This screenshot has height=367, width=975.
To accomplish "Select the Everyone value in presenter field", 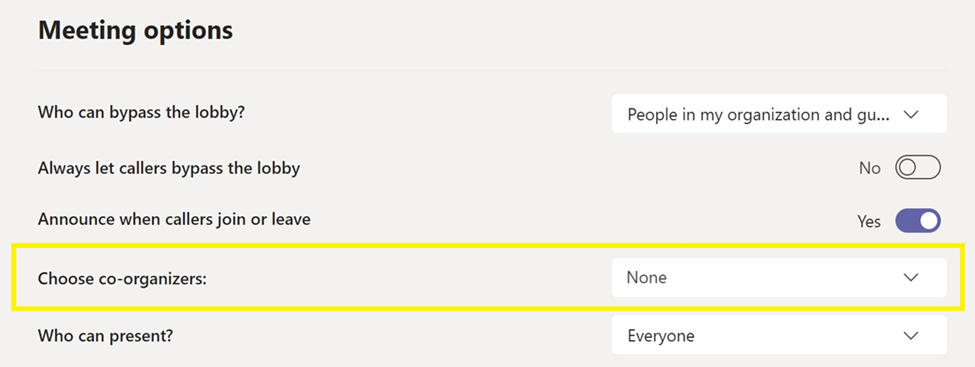I will click(661, 336).
